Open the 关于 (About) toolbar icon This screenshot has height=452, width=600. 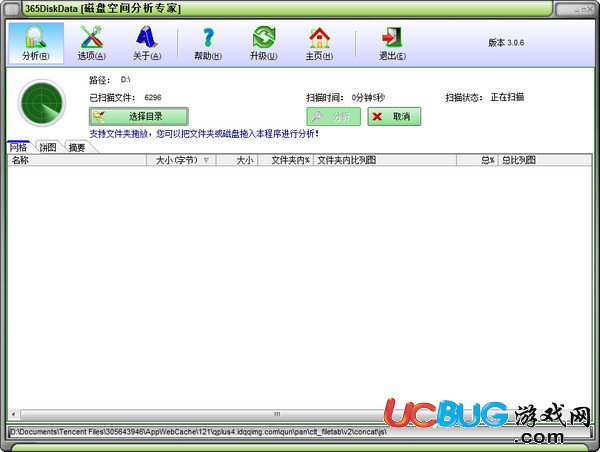click(147, 43)
